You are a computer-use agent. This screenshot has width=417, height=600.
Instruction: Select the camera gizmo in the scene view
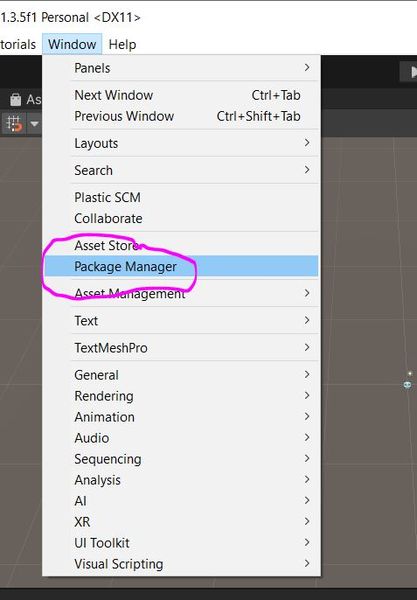click(x=408, y=385)
